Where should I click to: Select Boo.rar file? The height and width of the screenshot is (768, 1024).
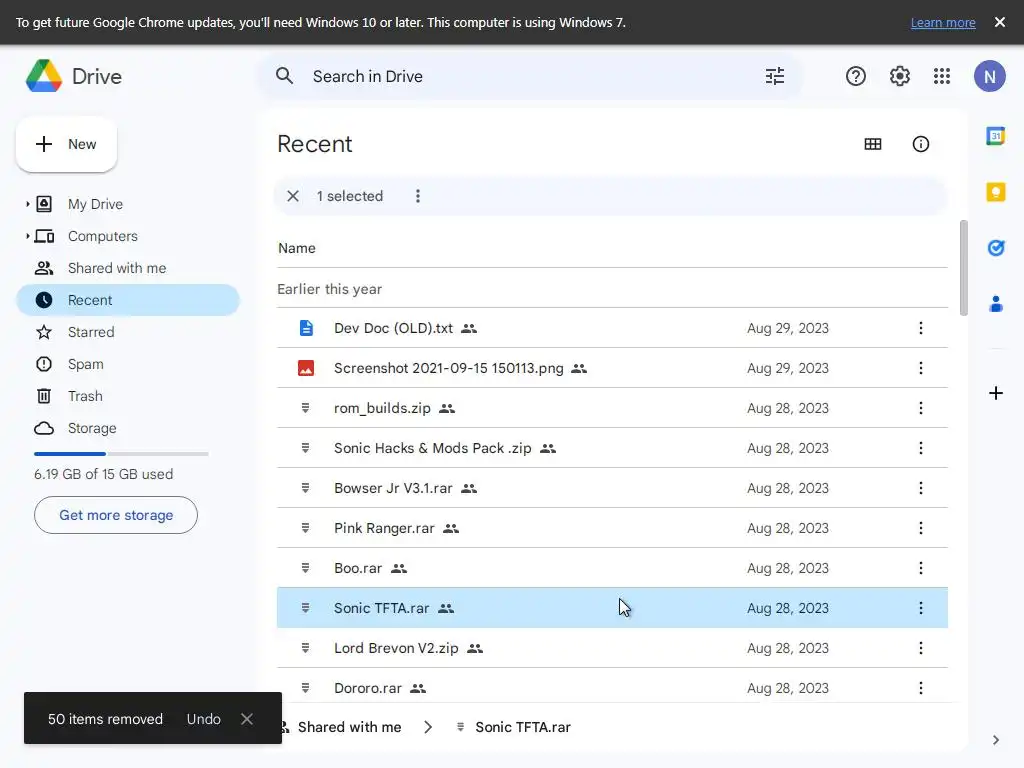coord(612,568)
